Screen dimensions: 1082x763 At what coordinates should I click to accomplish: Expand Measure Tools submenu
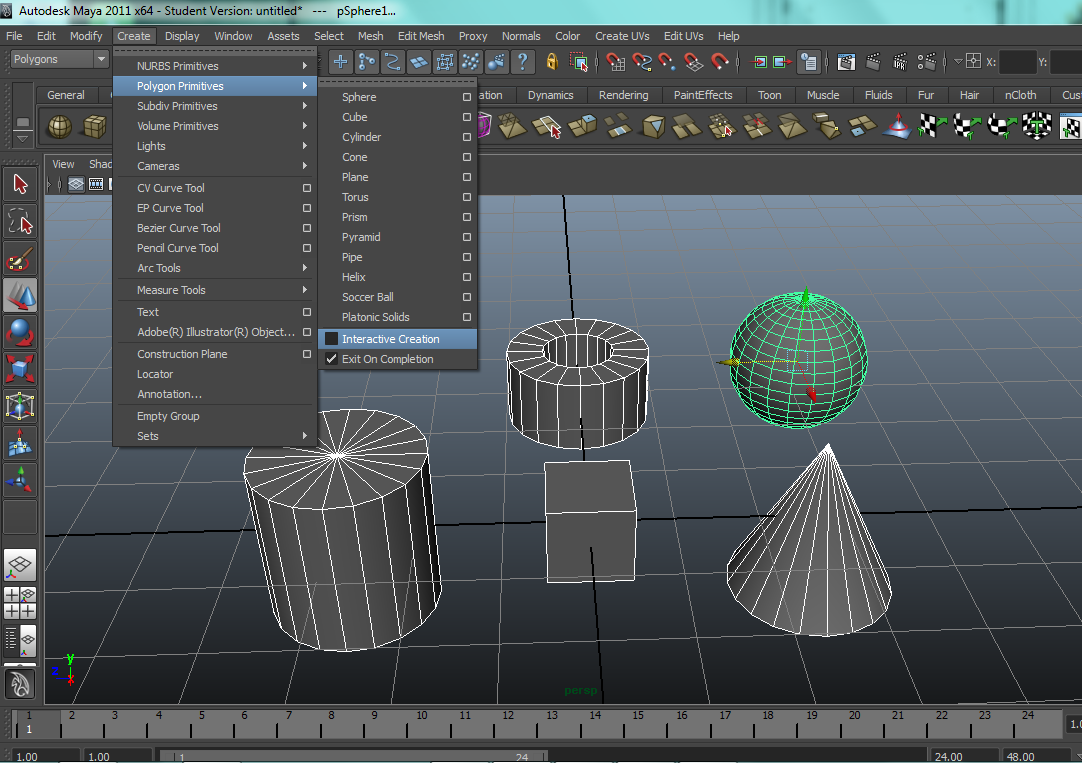tap(215, 290)
